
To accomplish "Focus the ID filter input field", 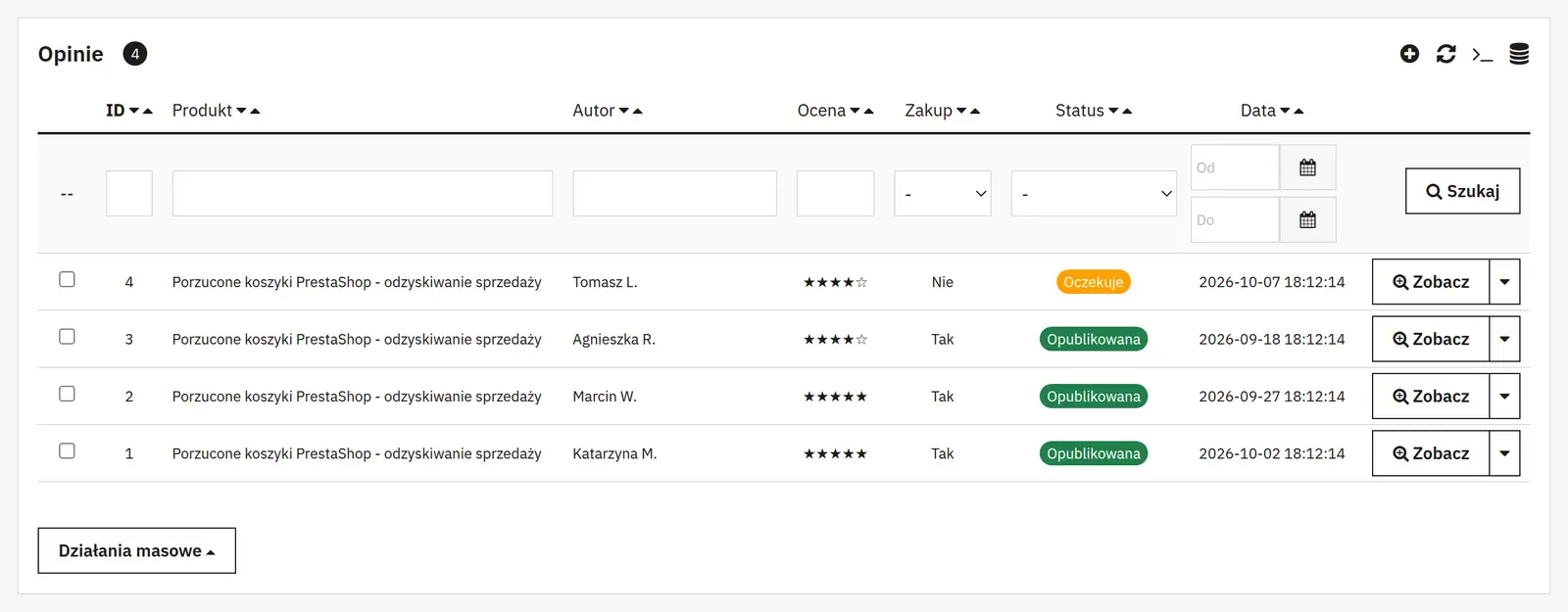I will (x=129, y=194).
